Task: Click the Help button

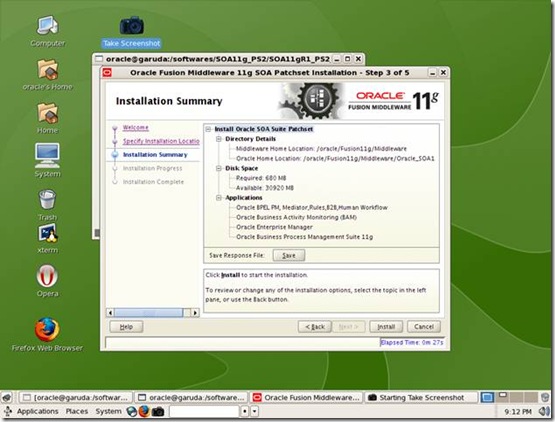Action: [126, 327]
